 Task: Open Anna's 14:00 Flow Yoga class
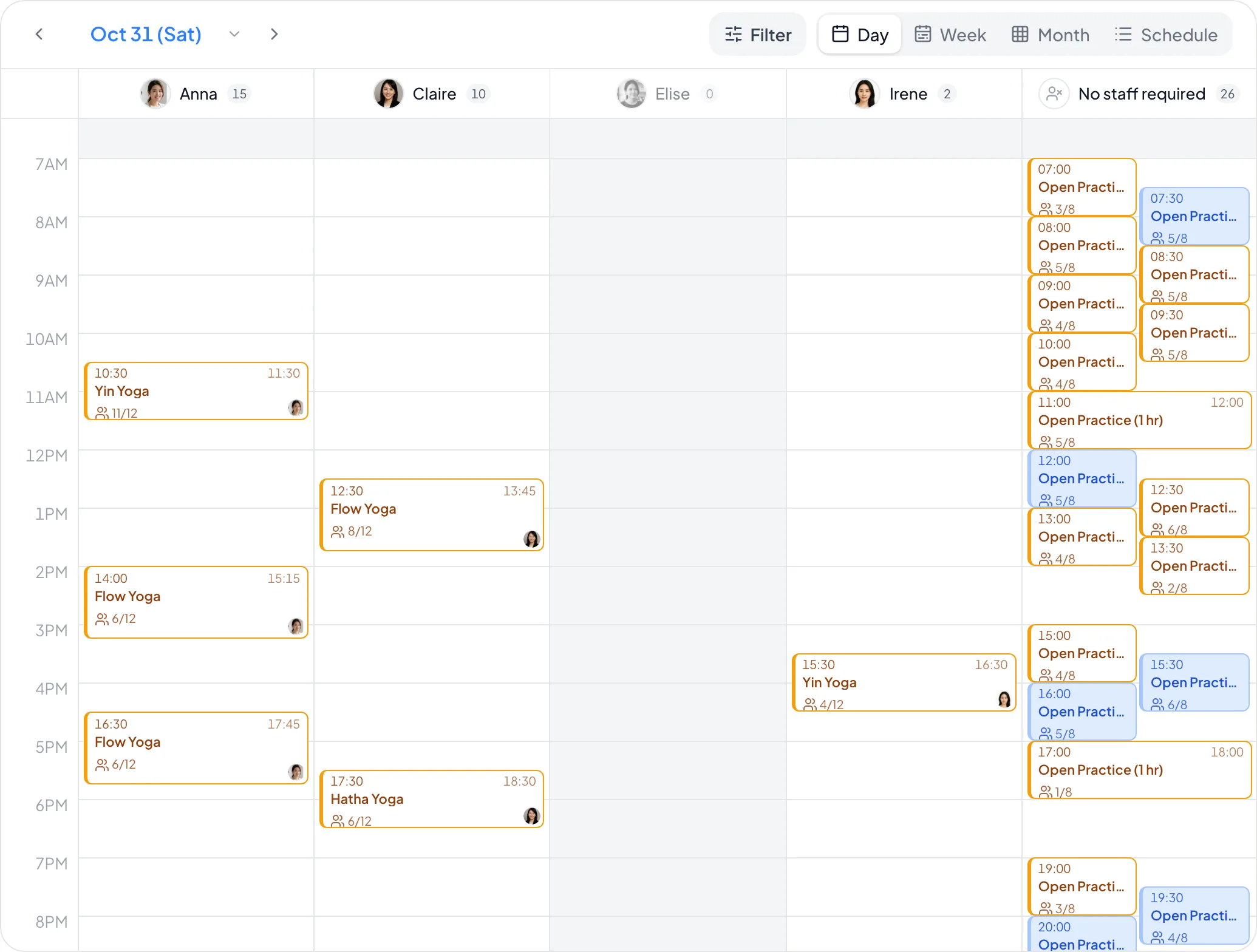click(x=196, y=602)
